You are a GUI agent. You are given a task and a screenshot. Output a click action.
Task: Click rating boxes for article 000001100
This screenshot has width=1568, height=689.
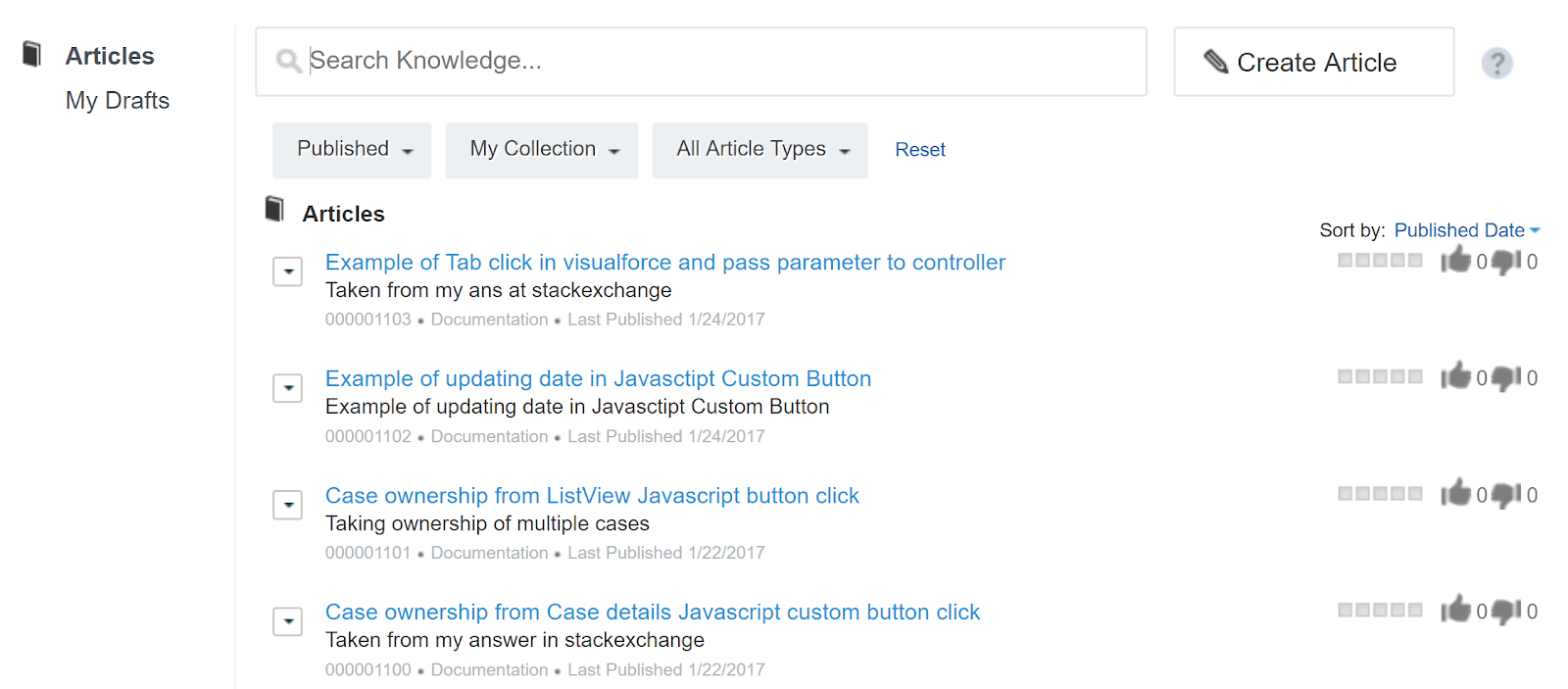(x=1380, y=611)
